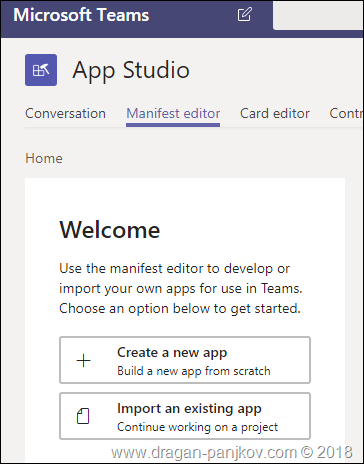This screenshot has width=364, height=464.
Task: Click the search box in title bar
Action: point(318,15)
